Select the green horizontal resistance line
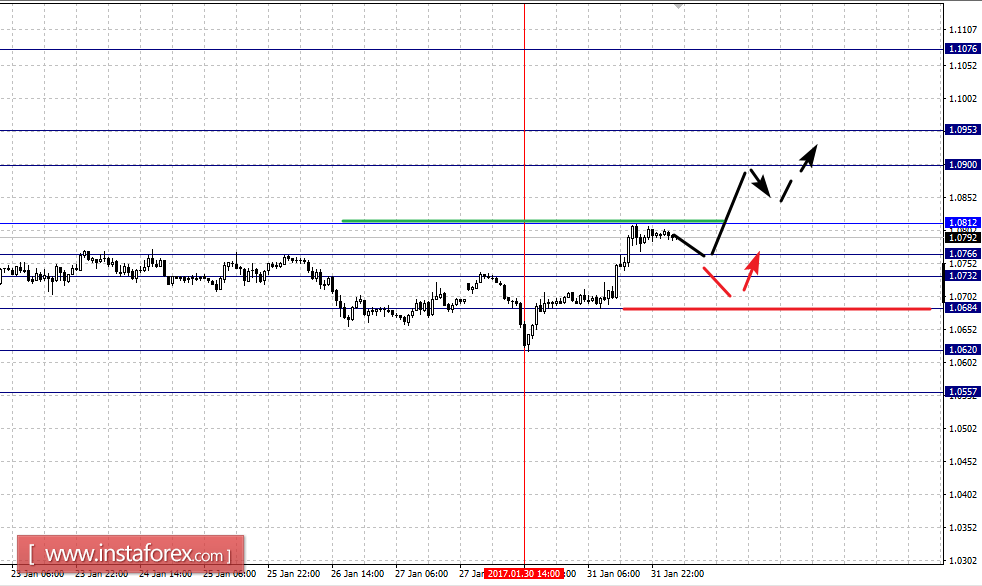The height and width of the screenshot is (586, 982). (533, 220)
